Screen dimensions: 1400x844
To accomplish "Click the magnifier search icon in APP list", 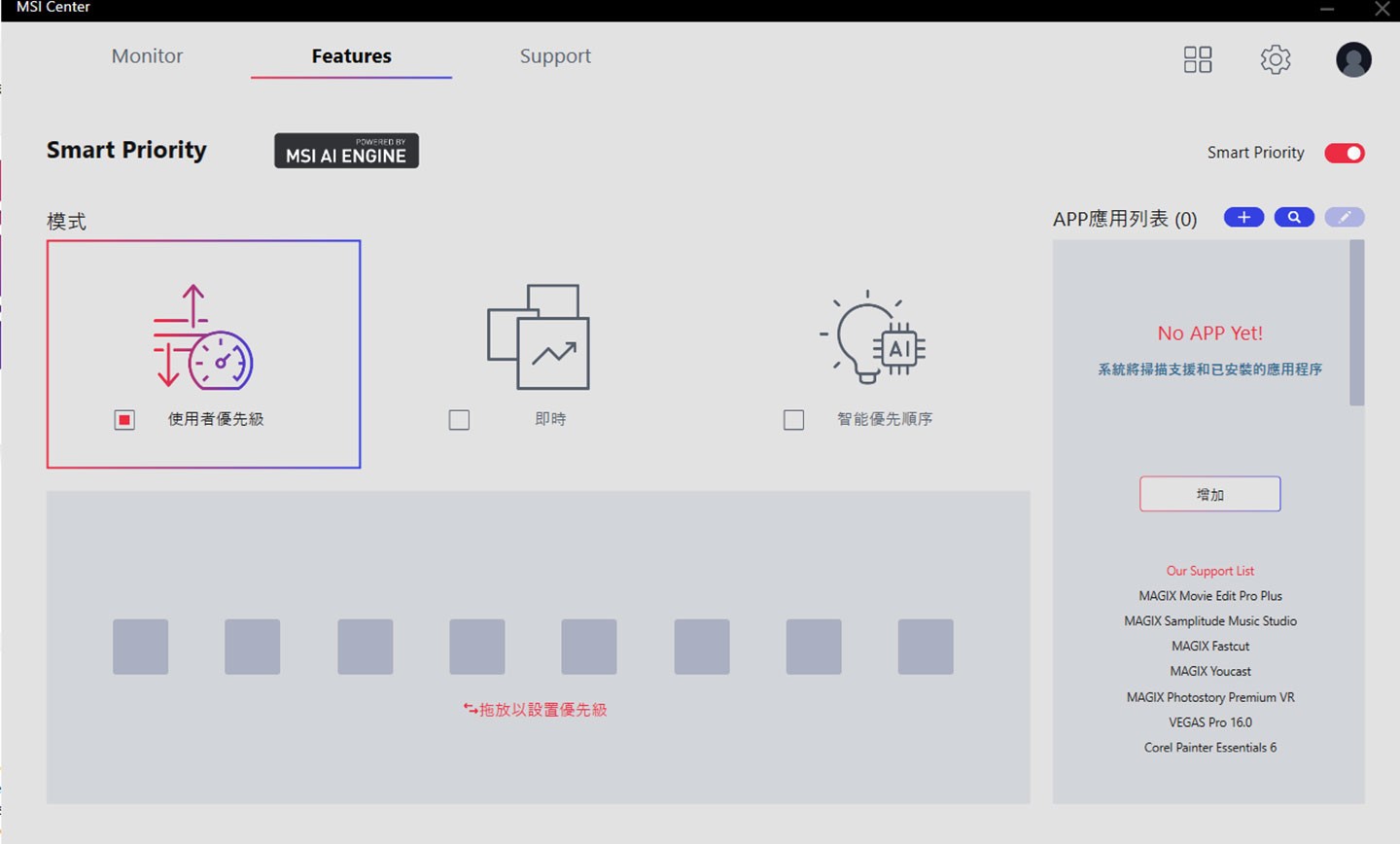I will [1294, 217].
